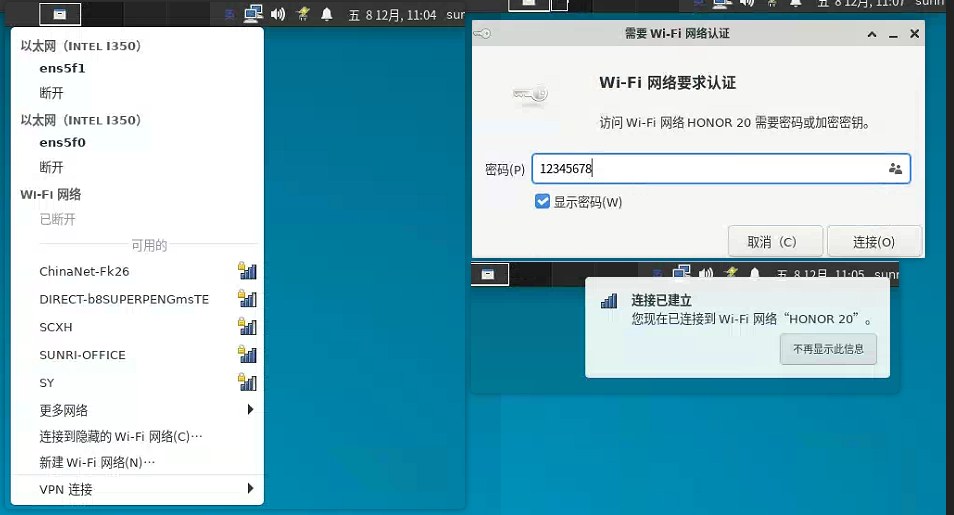This screenshot has height=515, width=954.
Task: Click the password storage icon in the password field
Action: click(x=895, y=169)
